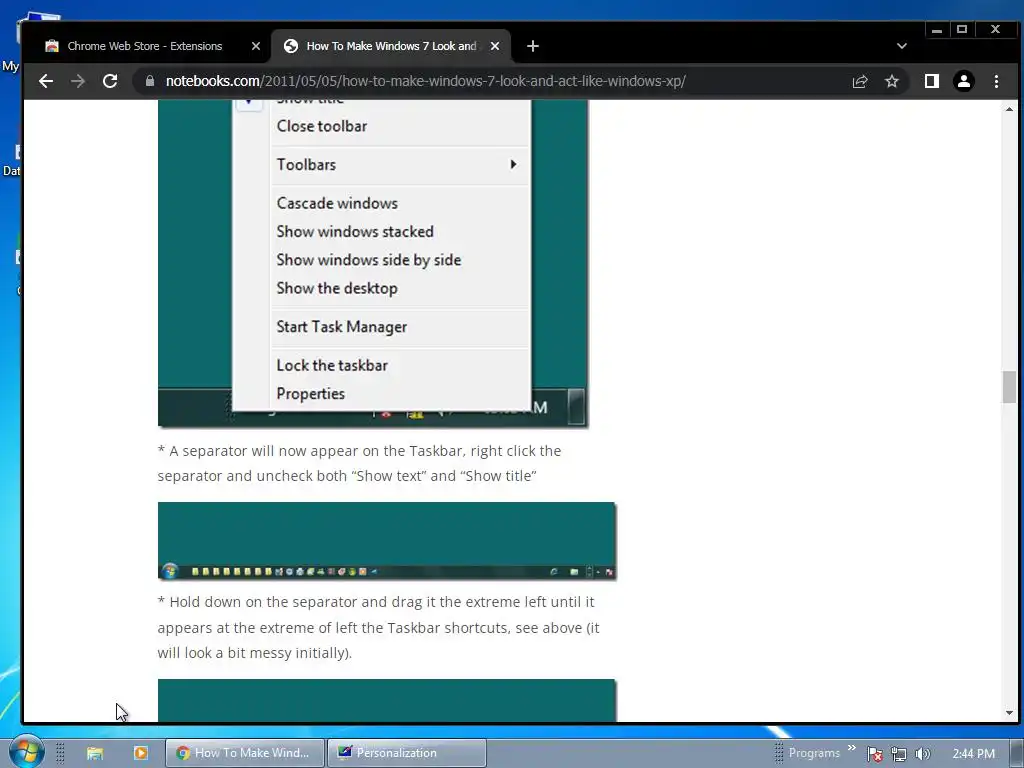The width and height of the screenshot is (1024, 768).
Task: Click the paragraph starting 'A separator will now appear'
Action: point(359,463)
